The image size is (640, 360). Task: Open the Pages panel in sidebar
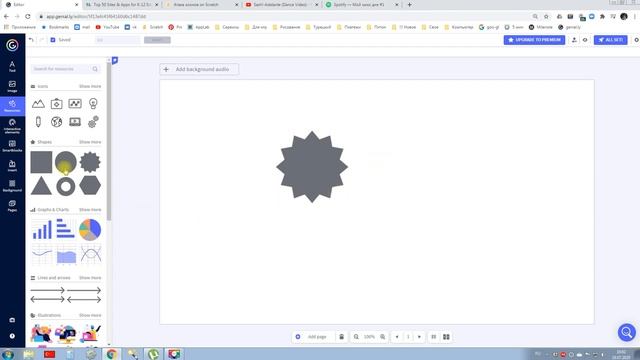tap(12, 206)
